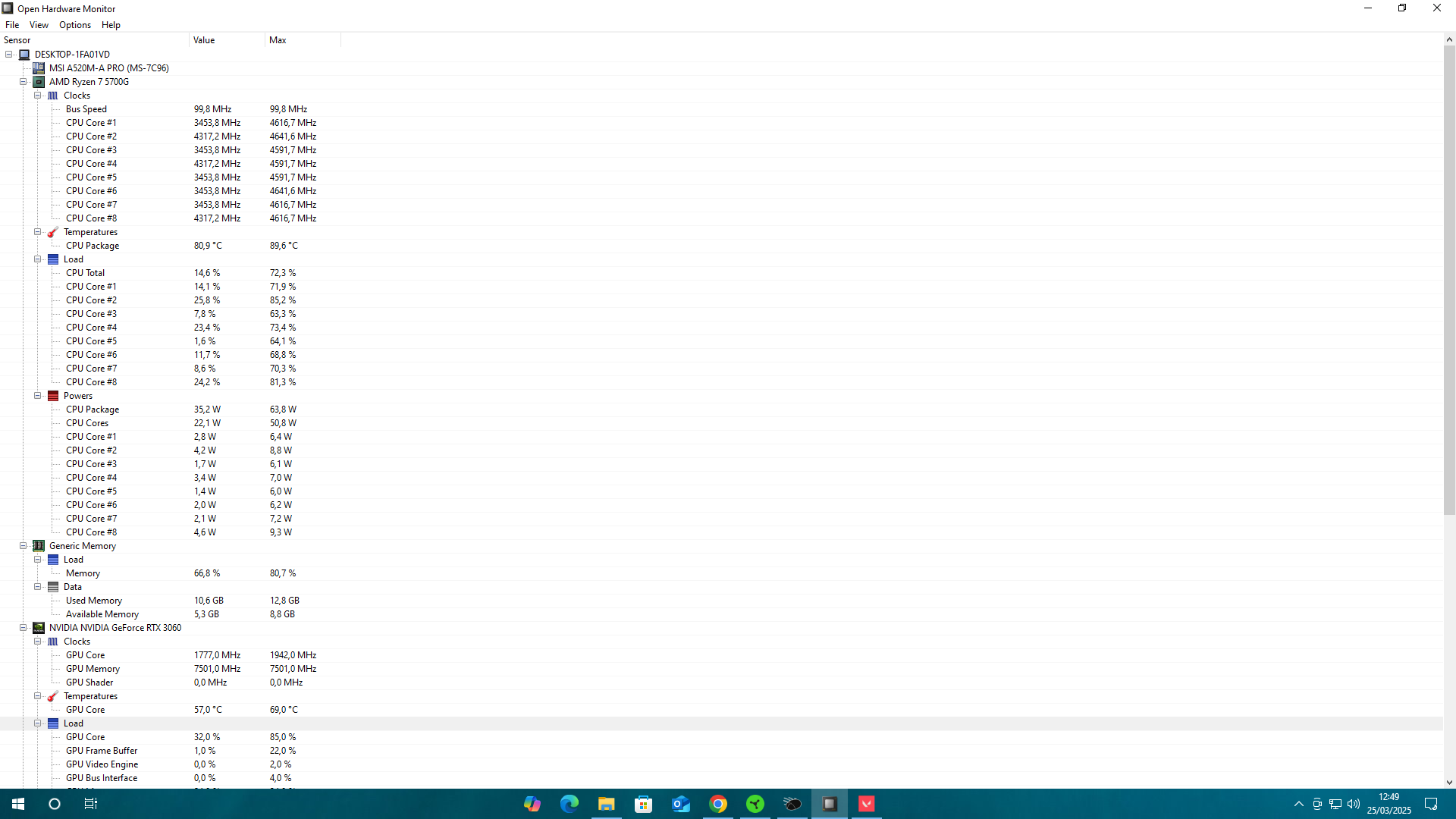Open Microsoft Edge from the taskbar
This screenshot has height=819, width=1456.
(569, 804)
